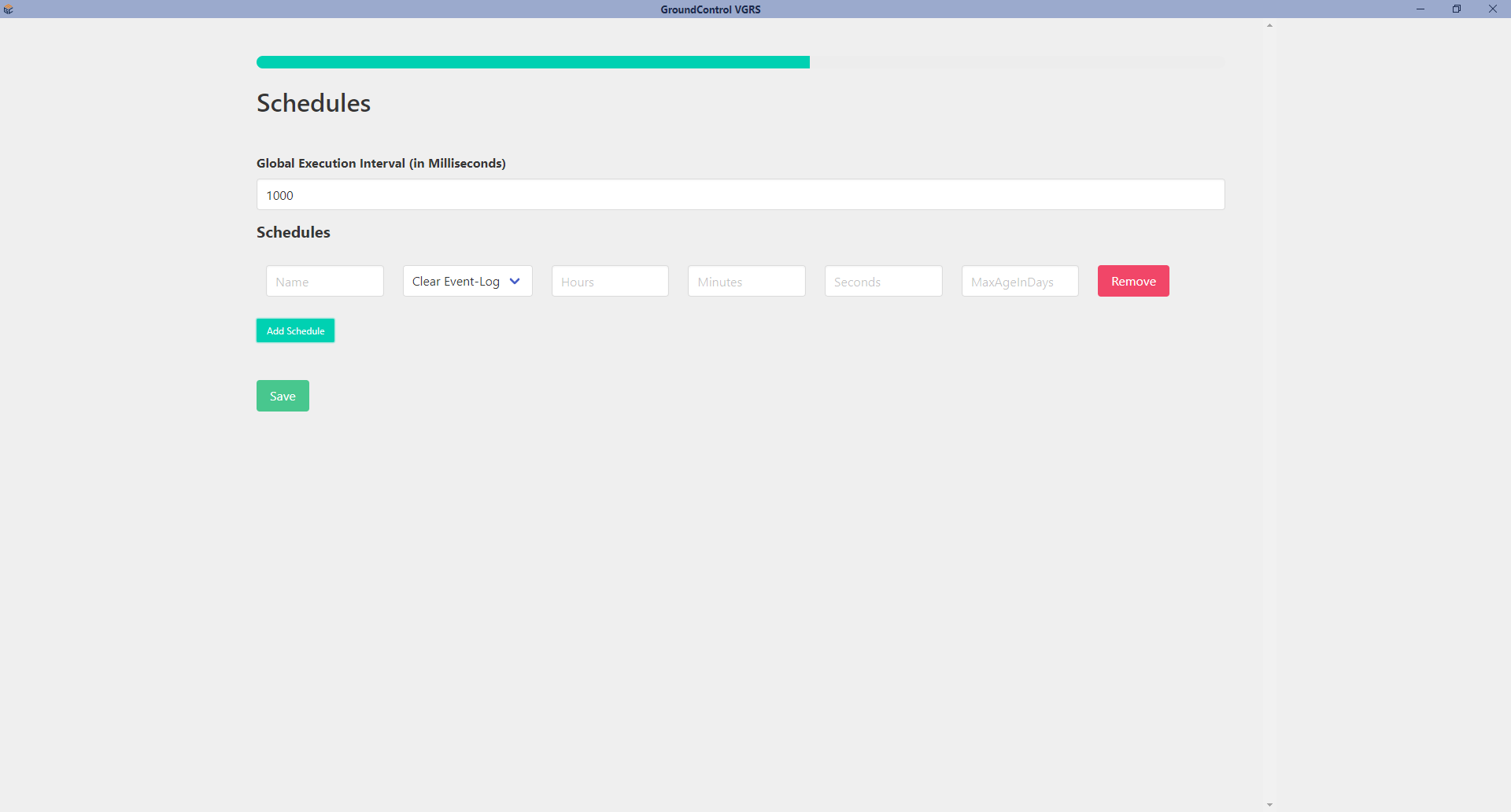Click the Seconds input field
Viewport: 1511px width, 812px height.
(x=883, y=281)
